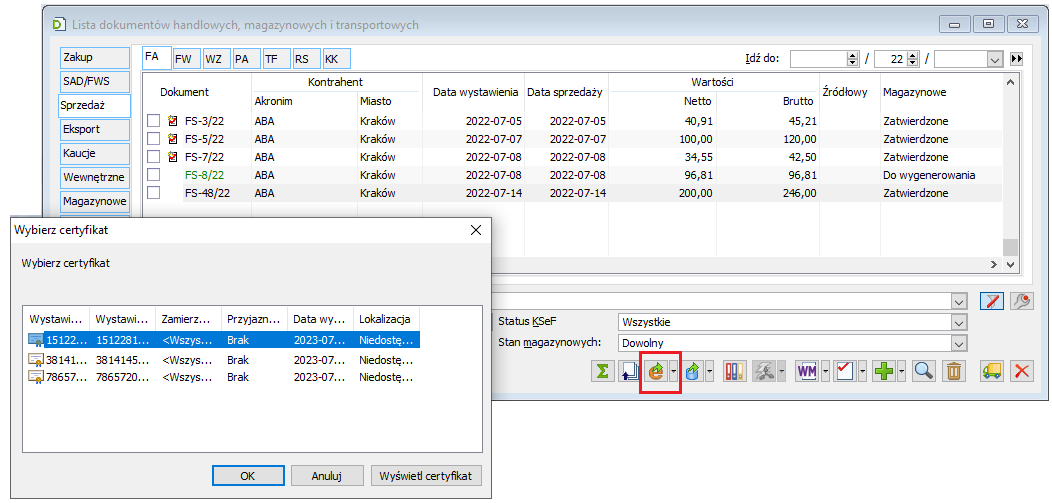Expand arrow next to KSeF send icon
Screen dimensions: 1052x503
pyautogui.click(x=673, y=371)
